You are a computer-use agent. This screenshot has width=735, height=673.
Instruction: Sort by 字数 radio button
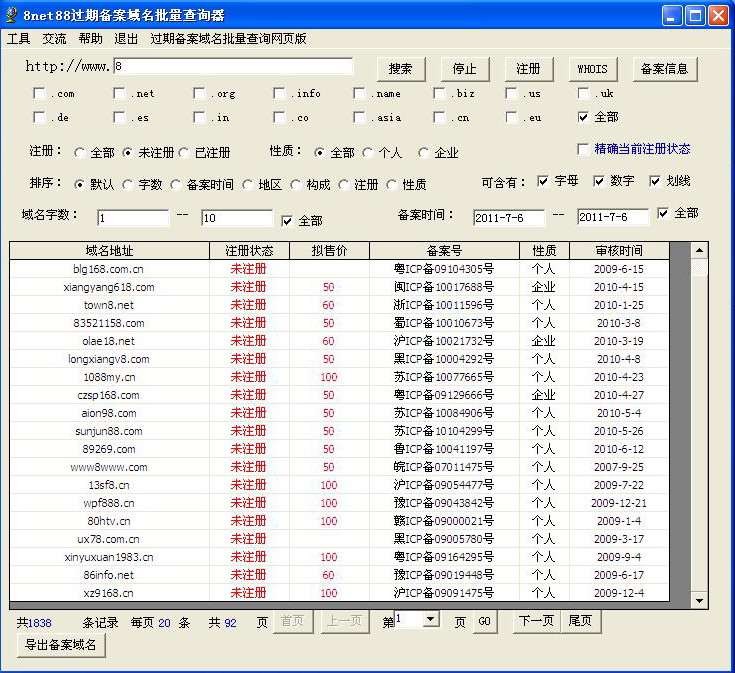click(127, 185)
